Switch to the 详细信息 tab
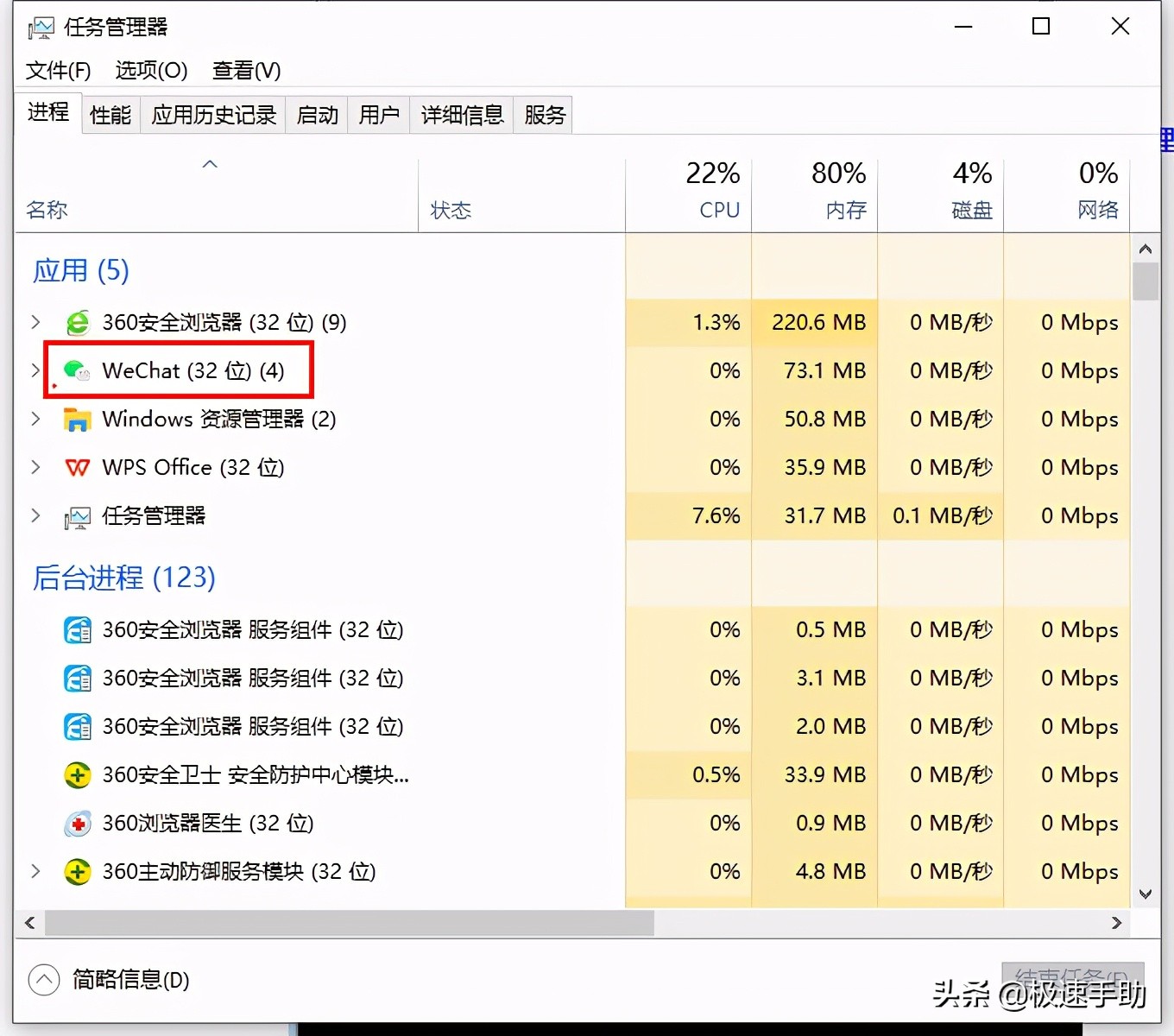The height and width of the screenshot is (1036, 1174). 462,115
